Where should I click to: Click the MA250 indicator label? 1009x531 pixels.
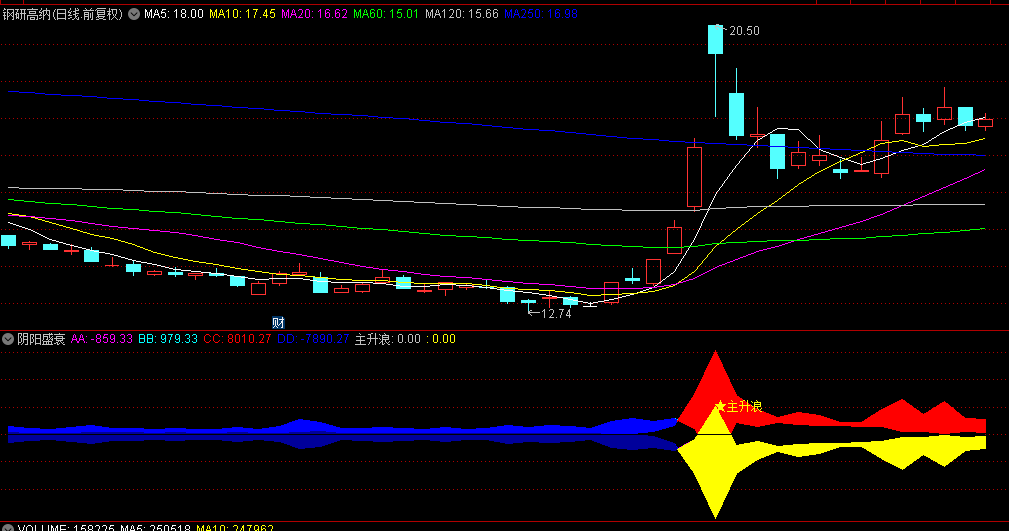(541, 14)
